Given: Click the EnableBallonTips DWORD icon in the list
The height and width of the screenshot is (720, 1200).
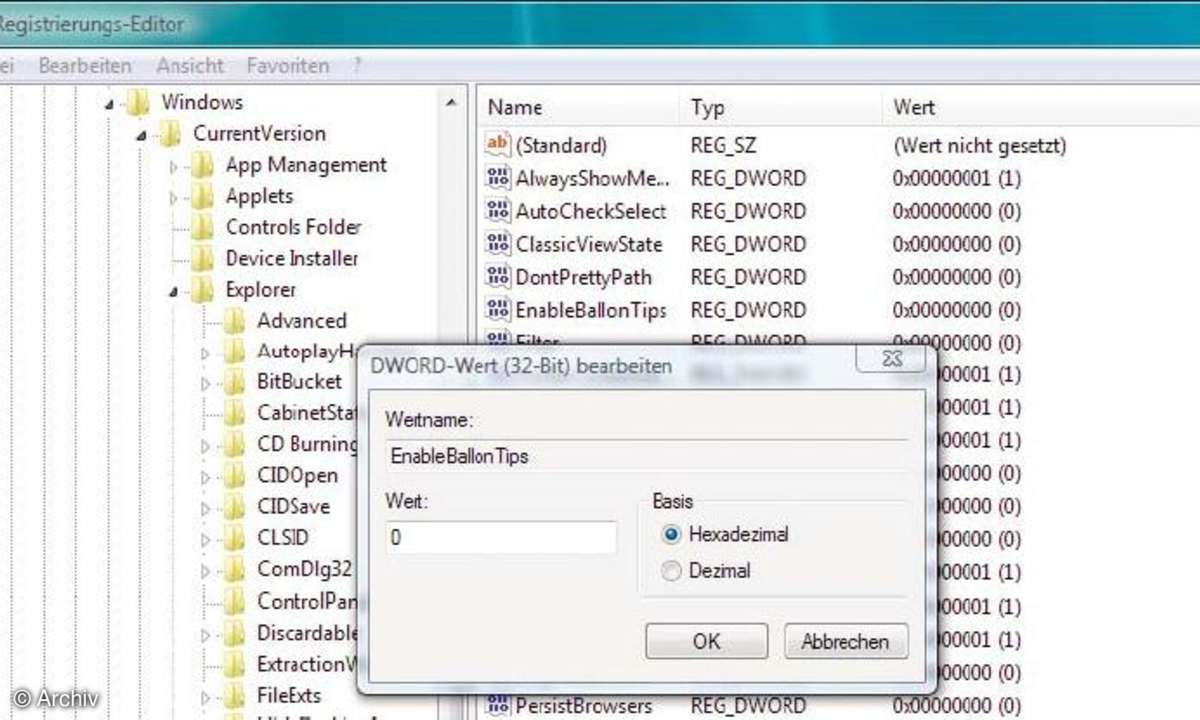Looking at the screenshot, I should tap(497, 309).
